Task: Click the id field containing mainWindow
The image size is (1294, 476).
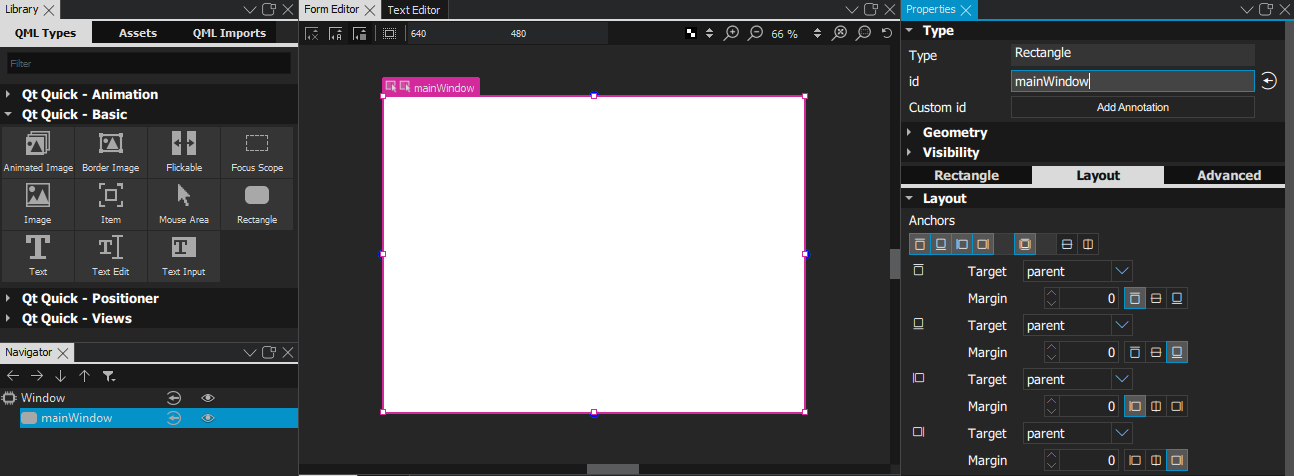Action: pos(1132,81)
